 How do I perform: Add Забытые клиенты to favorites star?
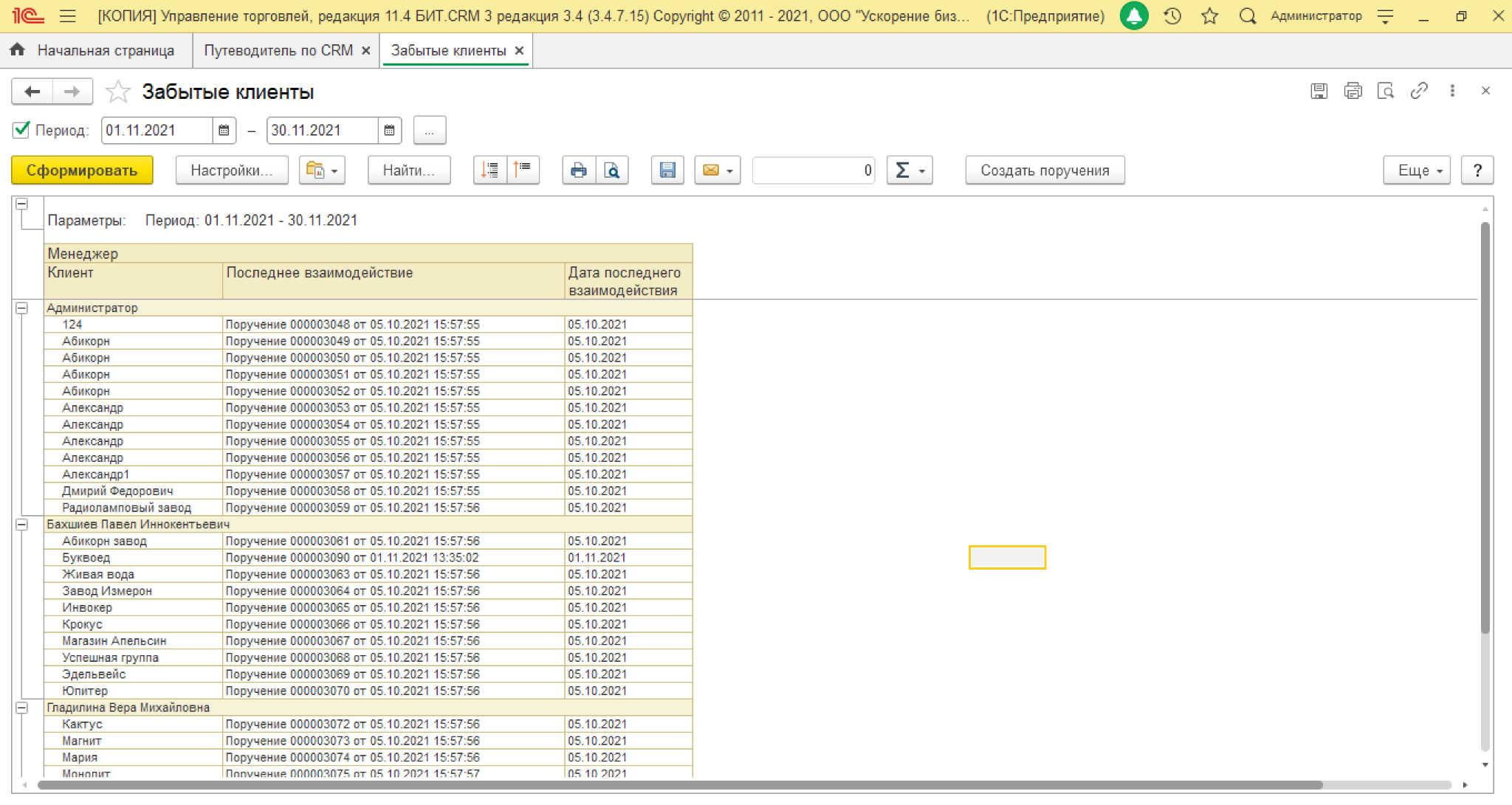[x=118, y=91]
